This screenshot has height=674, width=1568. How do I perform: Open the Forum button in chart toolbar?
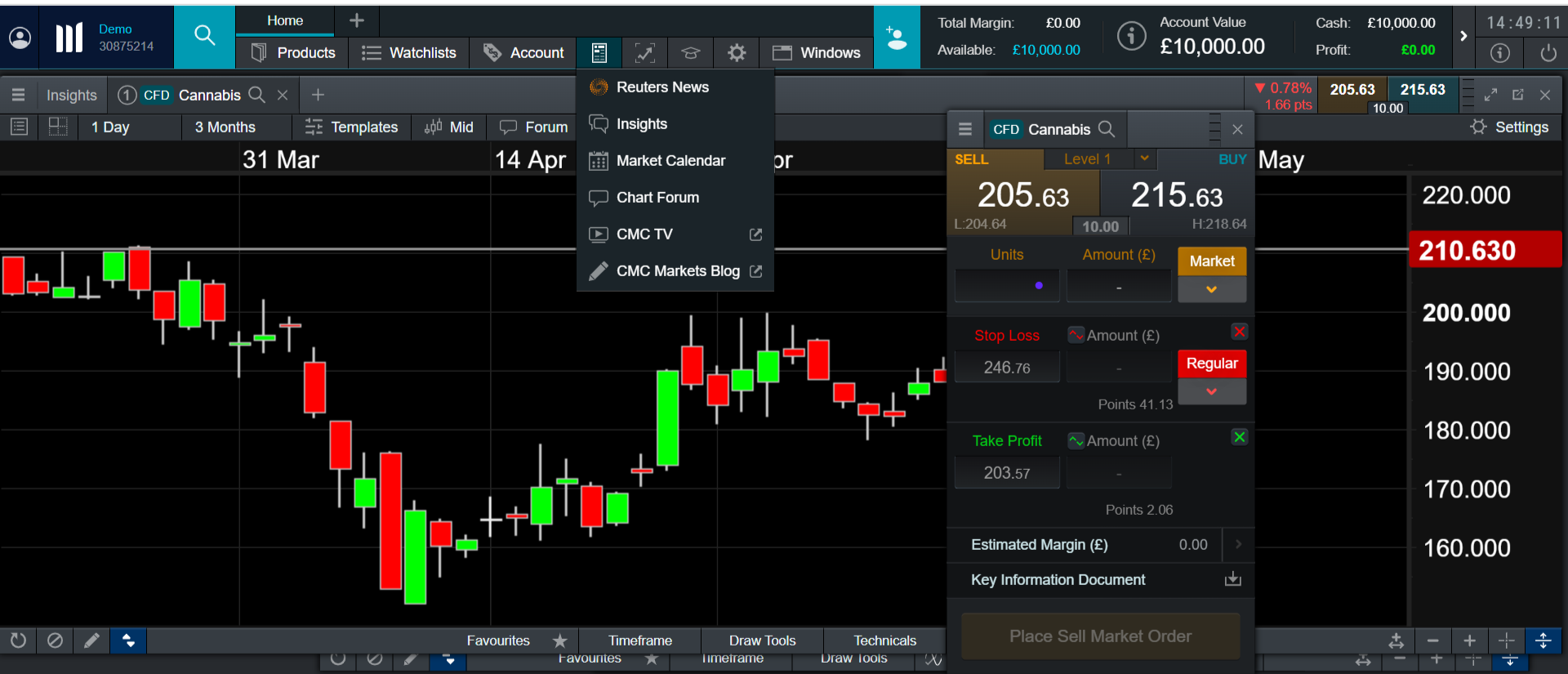(533, 127)
